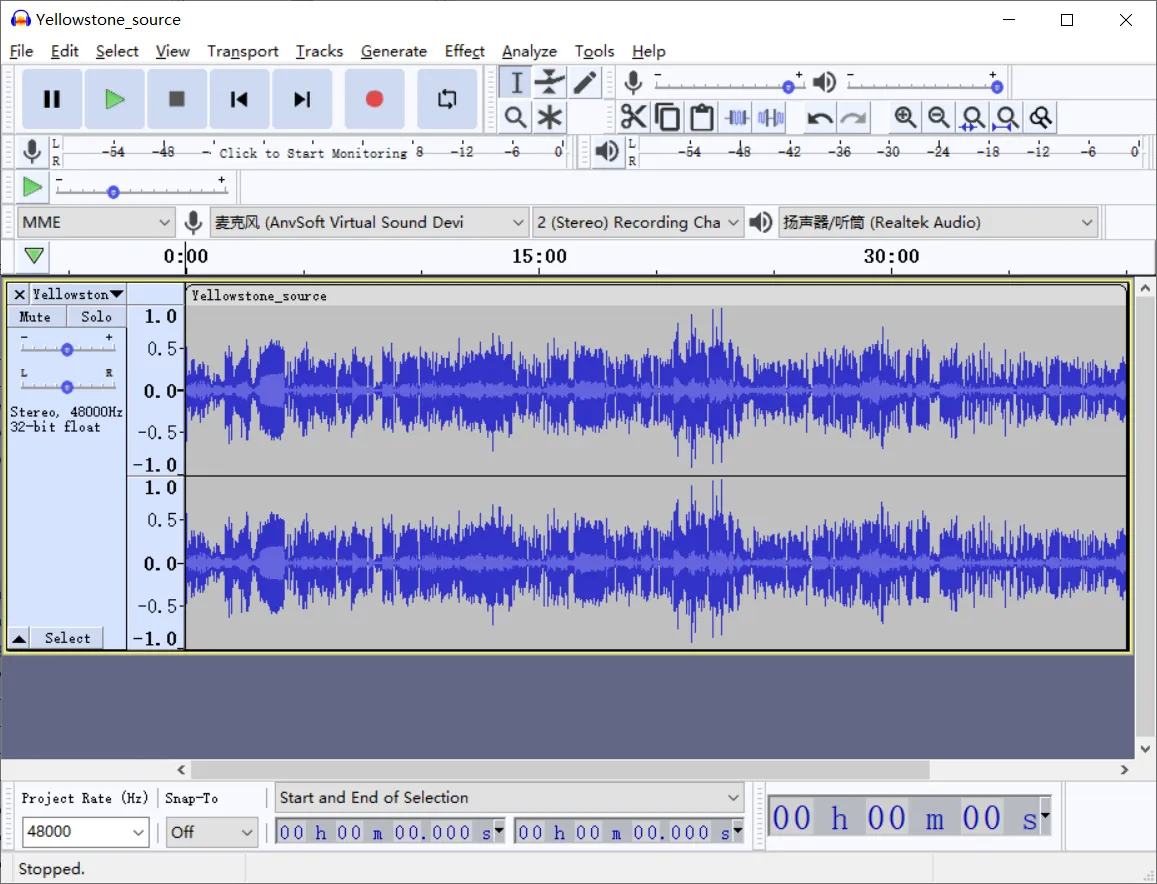Click the Silence audio selection icon
This screenshot has height=884, width=1157.
point(770,118)
